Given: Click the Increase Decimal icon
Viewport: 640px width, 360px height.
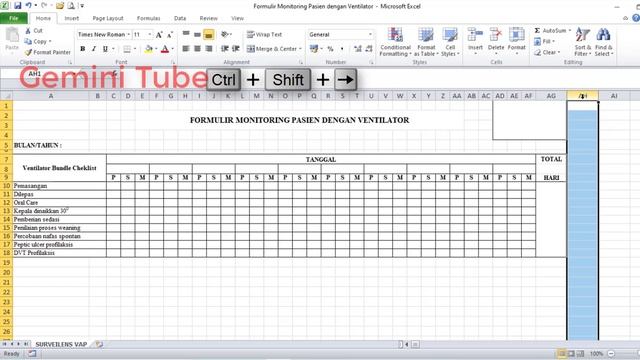Looking at the screenshot, I should point(358,49).
